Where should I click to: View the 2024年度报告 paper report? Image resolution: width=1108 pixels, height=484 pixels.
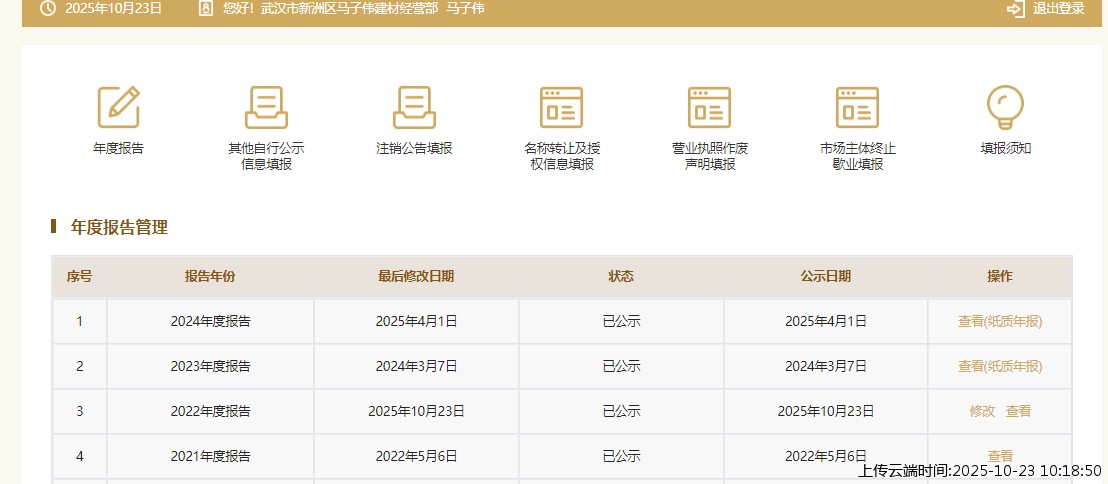(999, 322)
